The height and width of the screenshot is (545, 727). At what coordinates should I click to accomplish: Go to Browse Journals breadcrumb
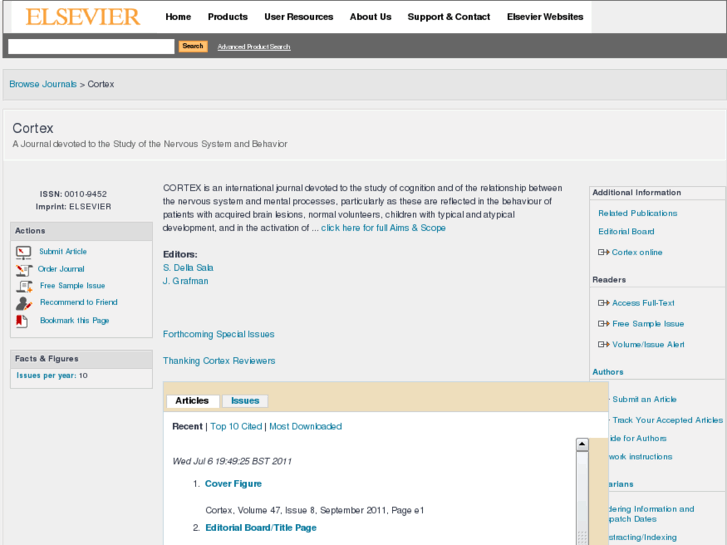(x=43, y=84)
